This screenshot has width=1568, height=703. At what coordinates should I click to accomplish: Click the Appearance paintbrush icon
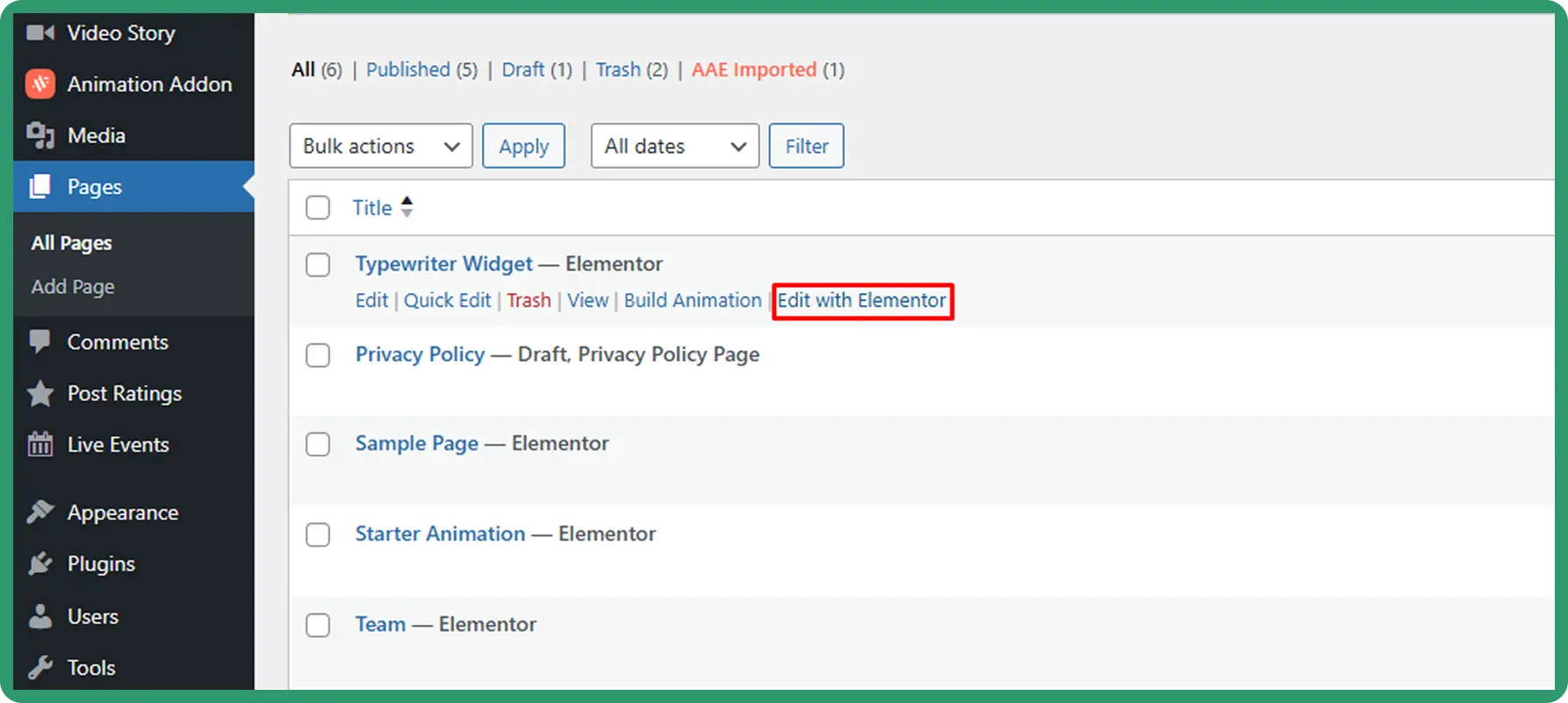(x=40, y=512)
